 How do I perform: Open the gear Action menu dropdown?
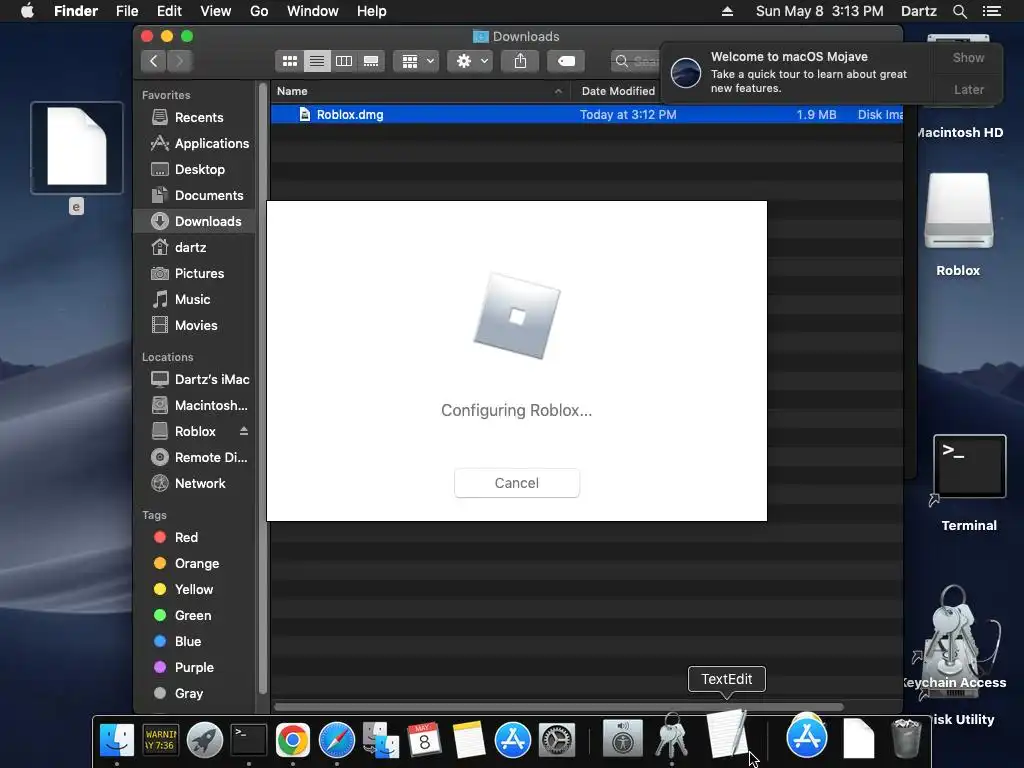click(x=470, y=61)
